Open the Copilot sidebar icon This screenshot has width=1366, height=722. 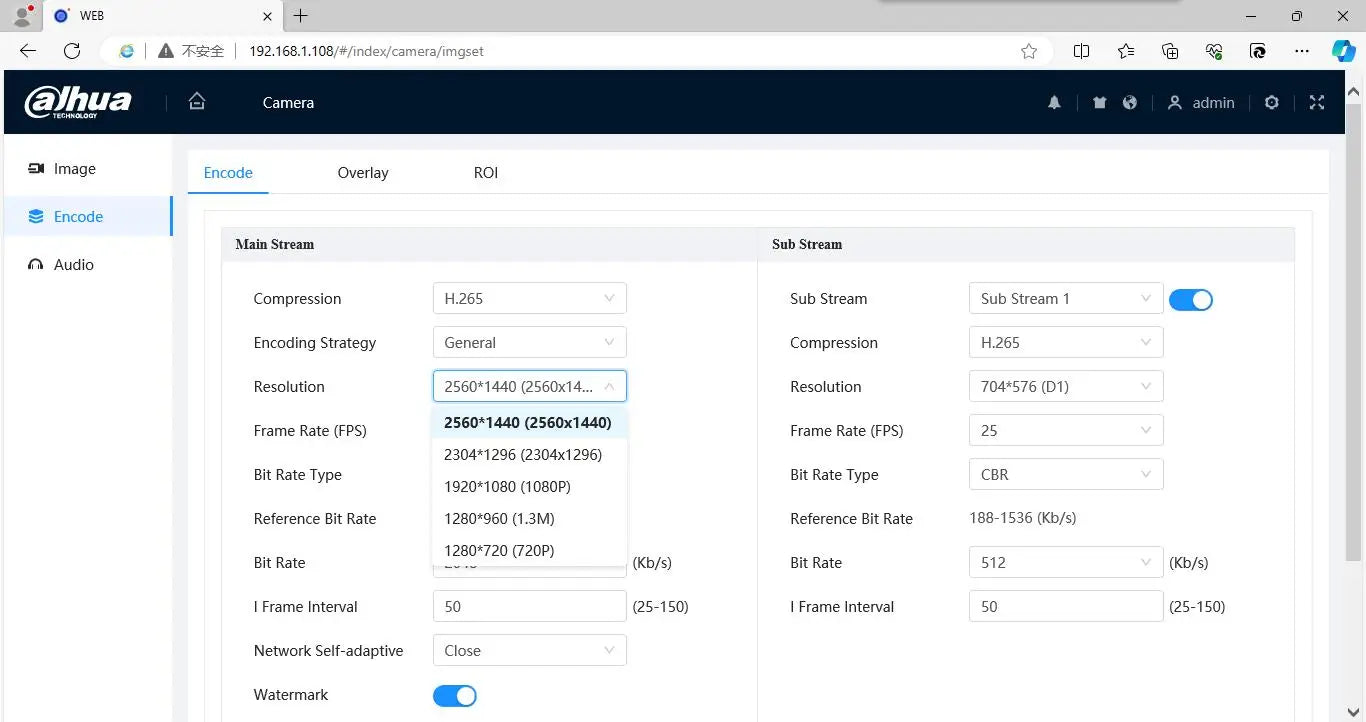(x=1343, y=51)
